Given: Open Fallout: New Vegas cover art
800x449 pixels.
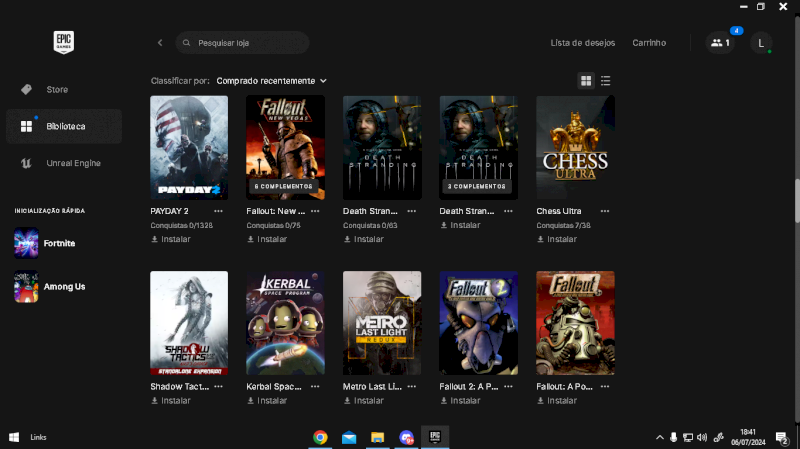Looking at the screenshot, I should point(285,147).
